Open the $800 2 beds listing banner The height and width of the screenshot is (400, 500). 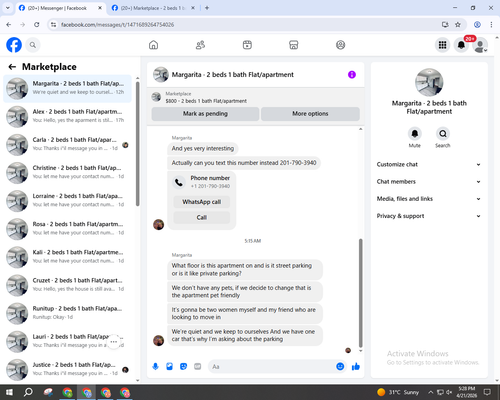(x=255, y=97)
